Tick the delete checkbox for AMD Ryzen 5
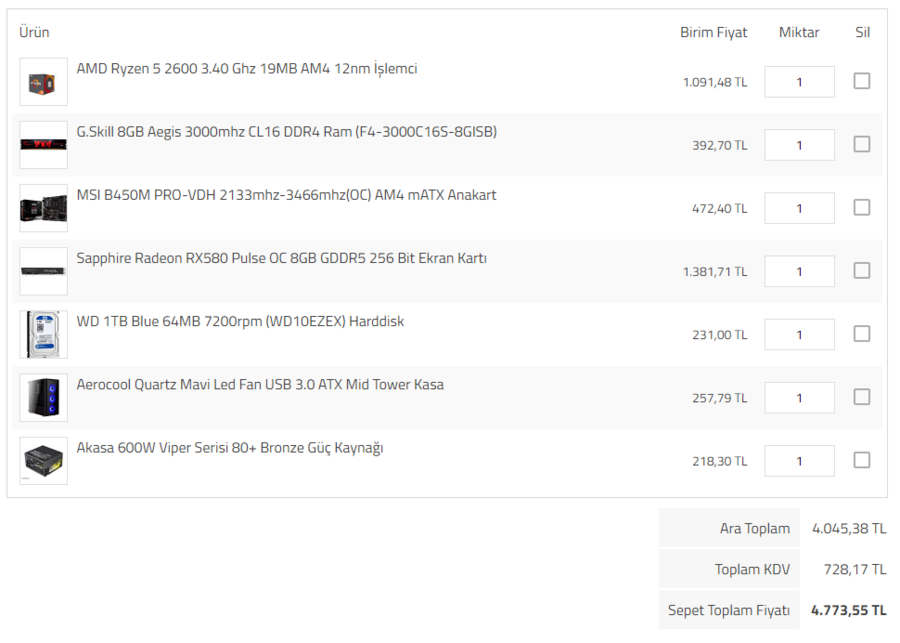This screenshot has height=643, width=900. click(861, 81)
